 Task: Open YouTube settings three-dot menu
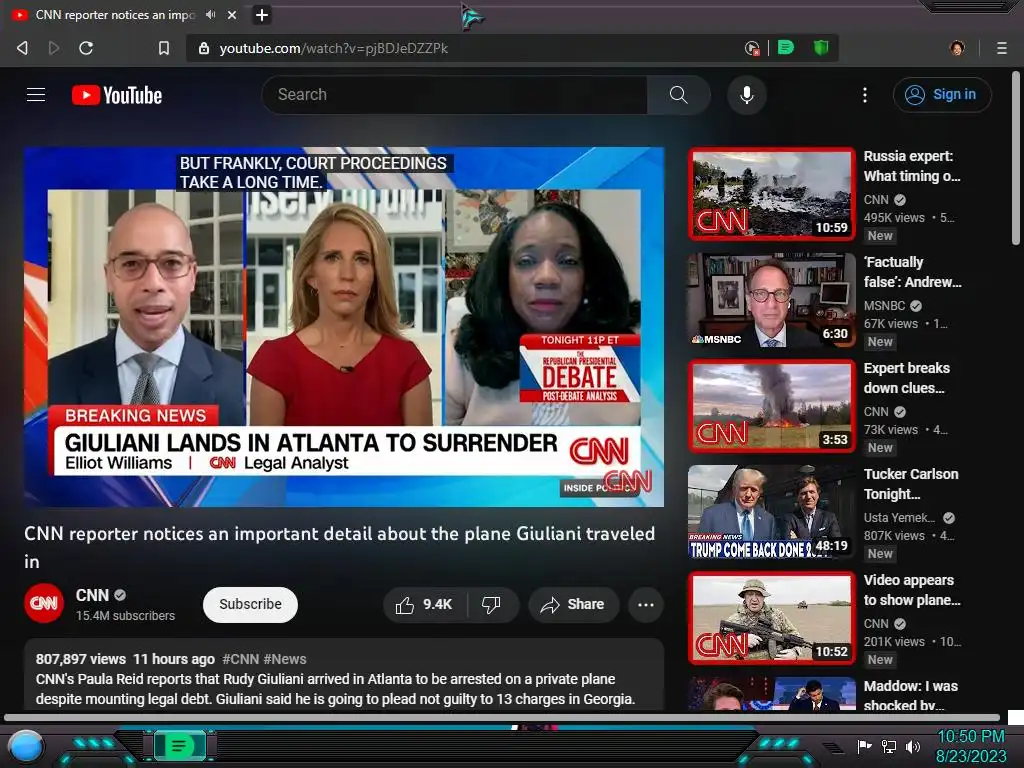coord(865,95)
